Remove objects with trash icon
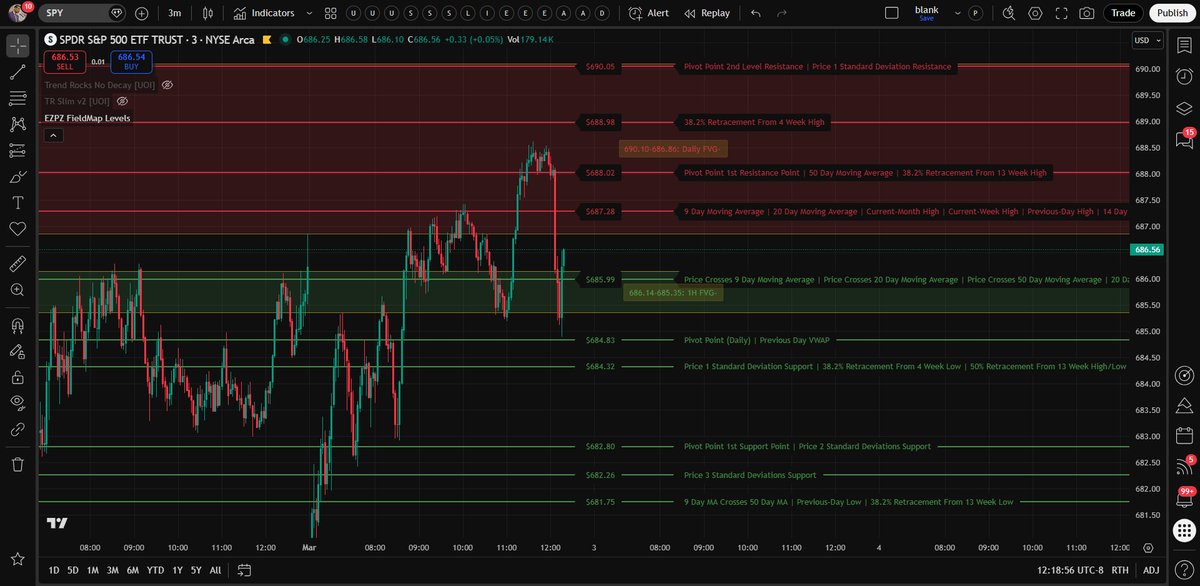This screenshot has width=1200, height=586. click(17, 464)
